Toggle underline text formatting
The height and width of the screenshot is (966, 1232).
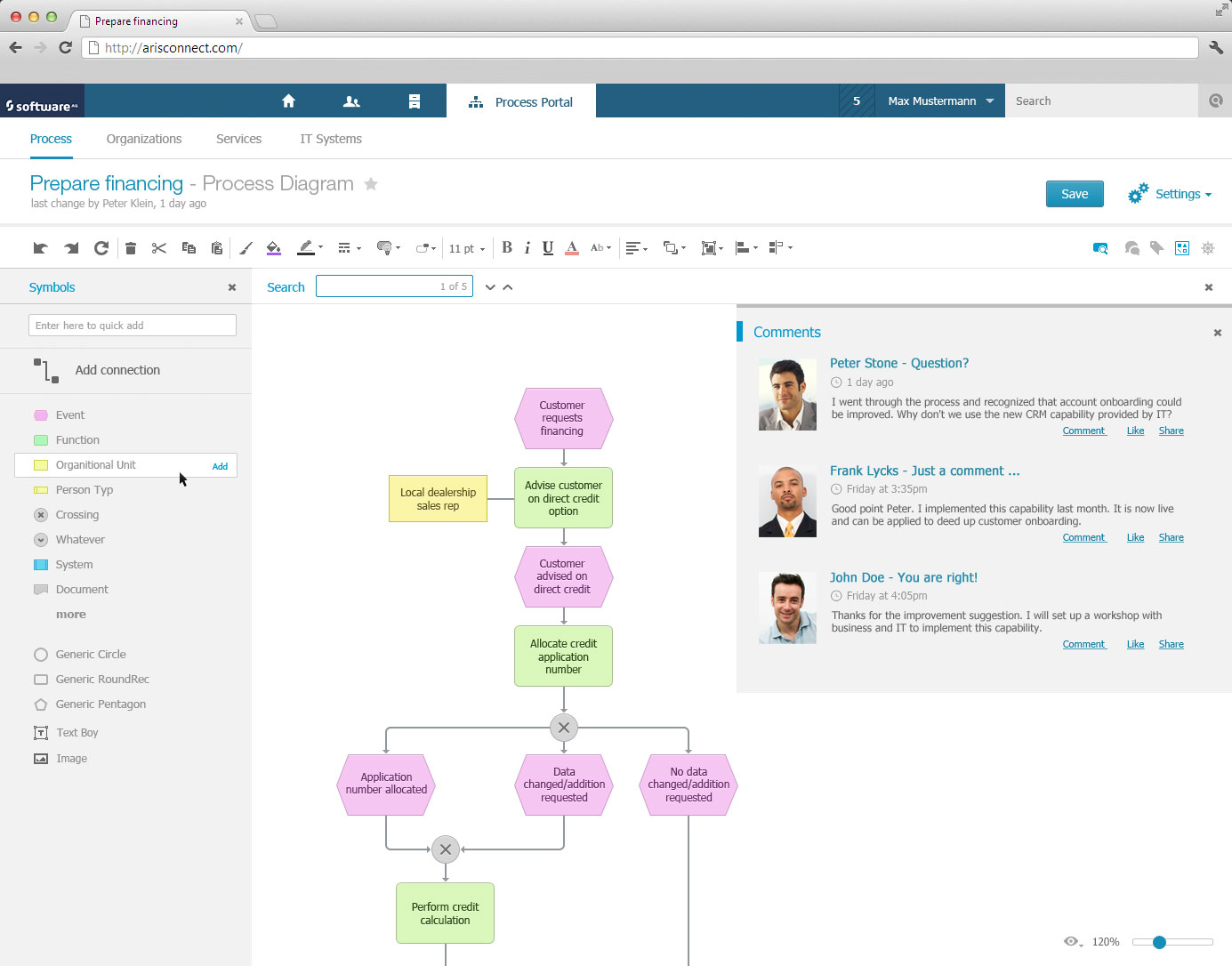[548, 248]
